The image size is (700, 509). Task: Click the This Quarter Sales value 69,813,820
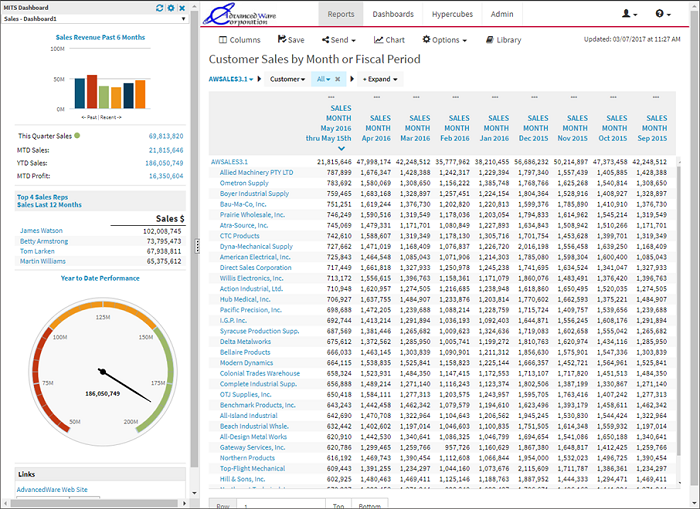[x=166, y=136]
